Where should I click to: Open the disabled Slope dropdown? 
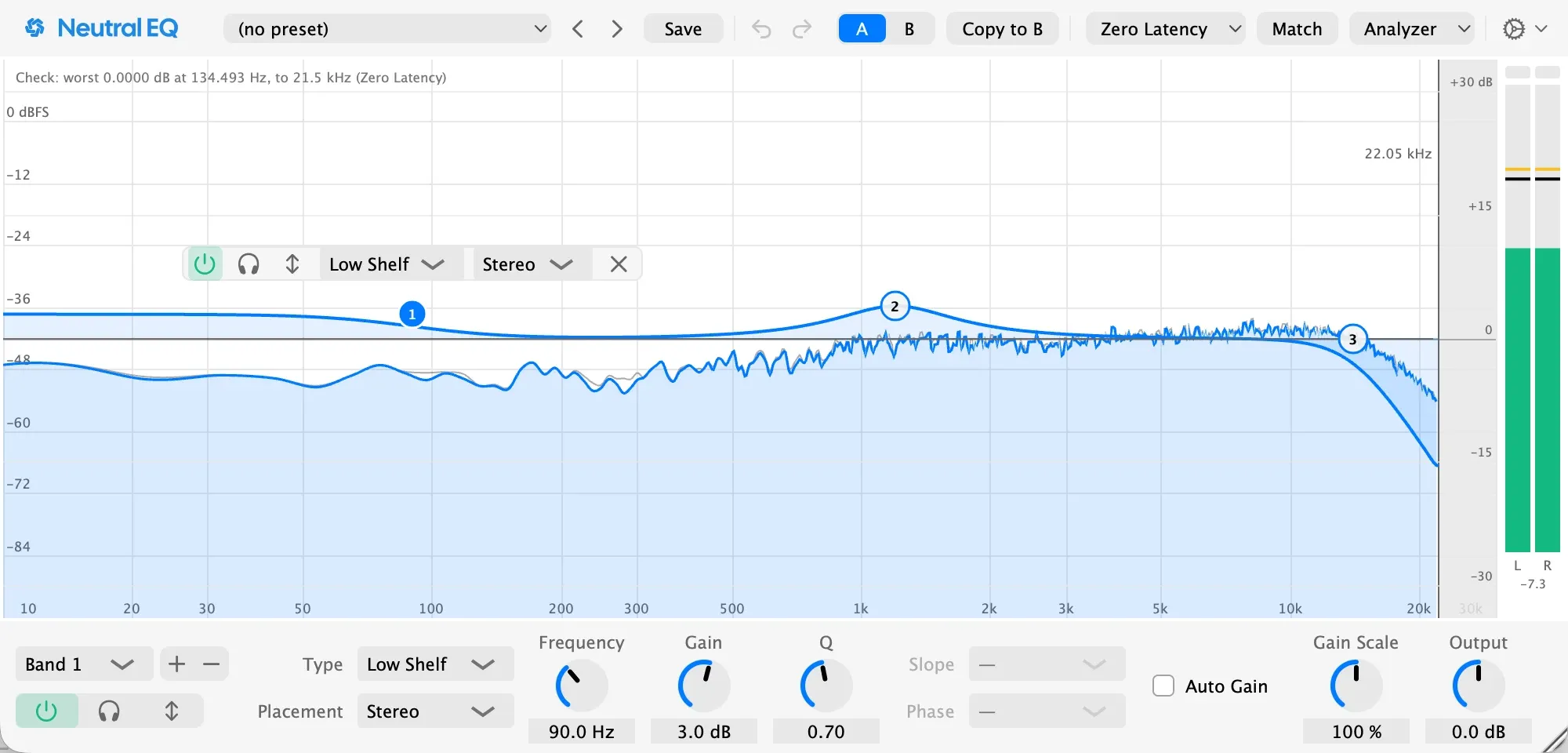1047,664
